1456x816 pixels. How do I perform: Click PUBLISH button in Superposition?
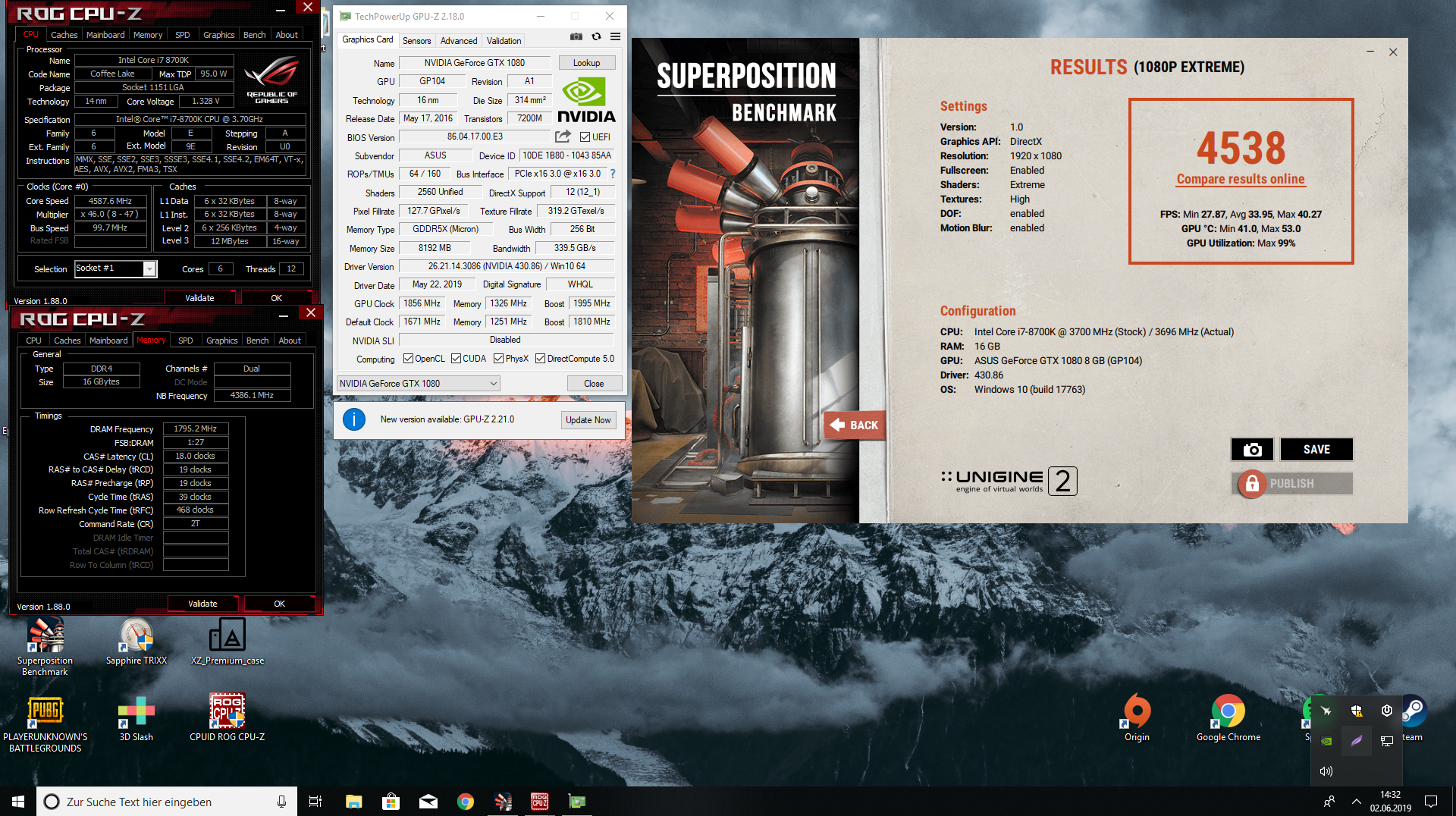(1292, 484)
